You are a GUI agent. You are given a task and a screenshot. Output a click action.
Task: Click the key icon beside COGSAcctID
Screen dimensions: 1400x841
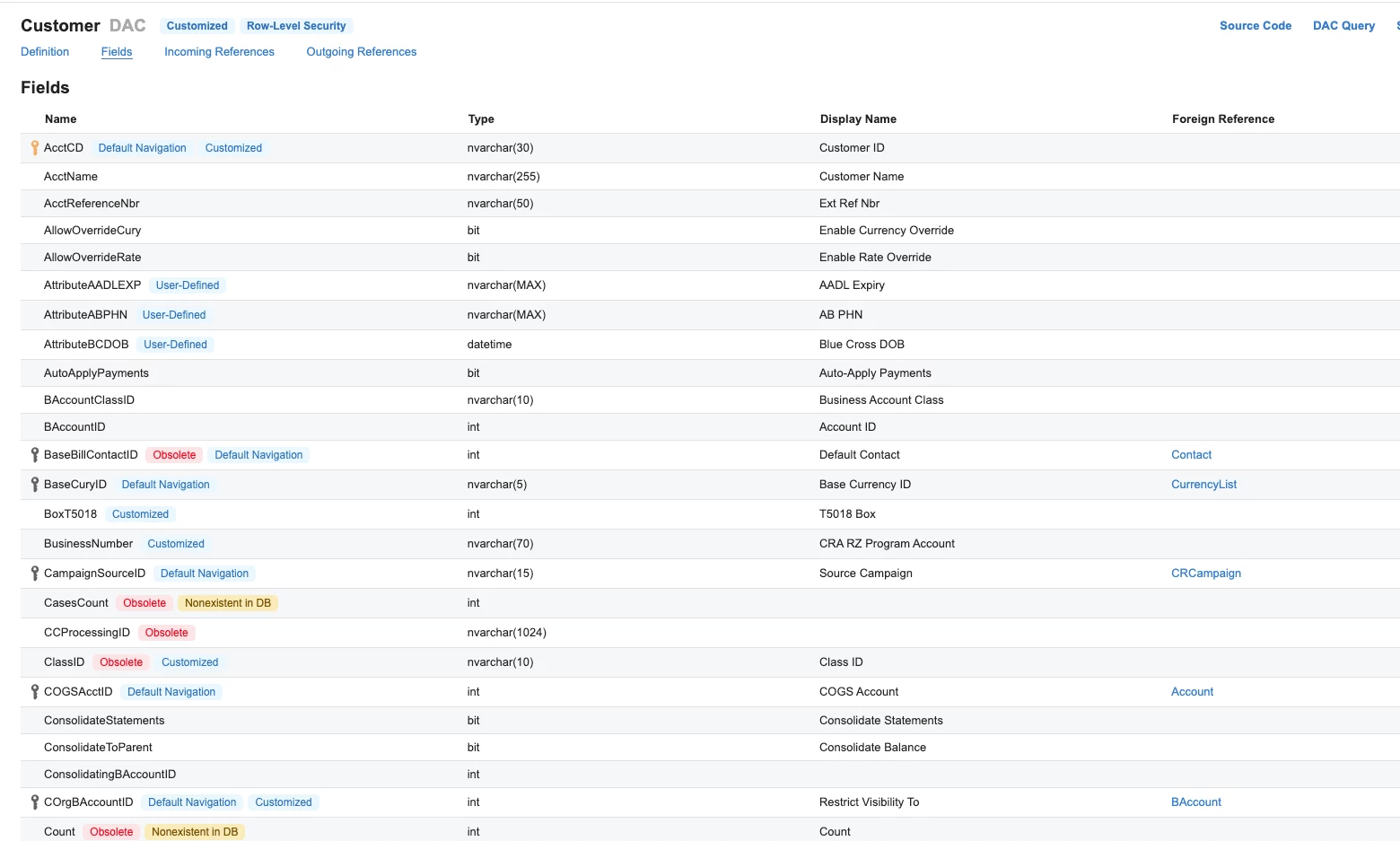coord(35,692)
